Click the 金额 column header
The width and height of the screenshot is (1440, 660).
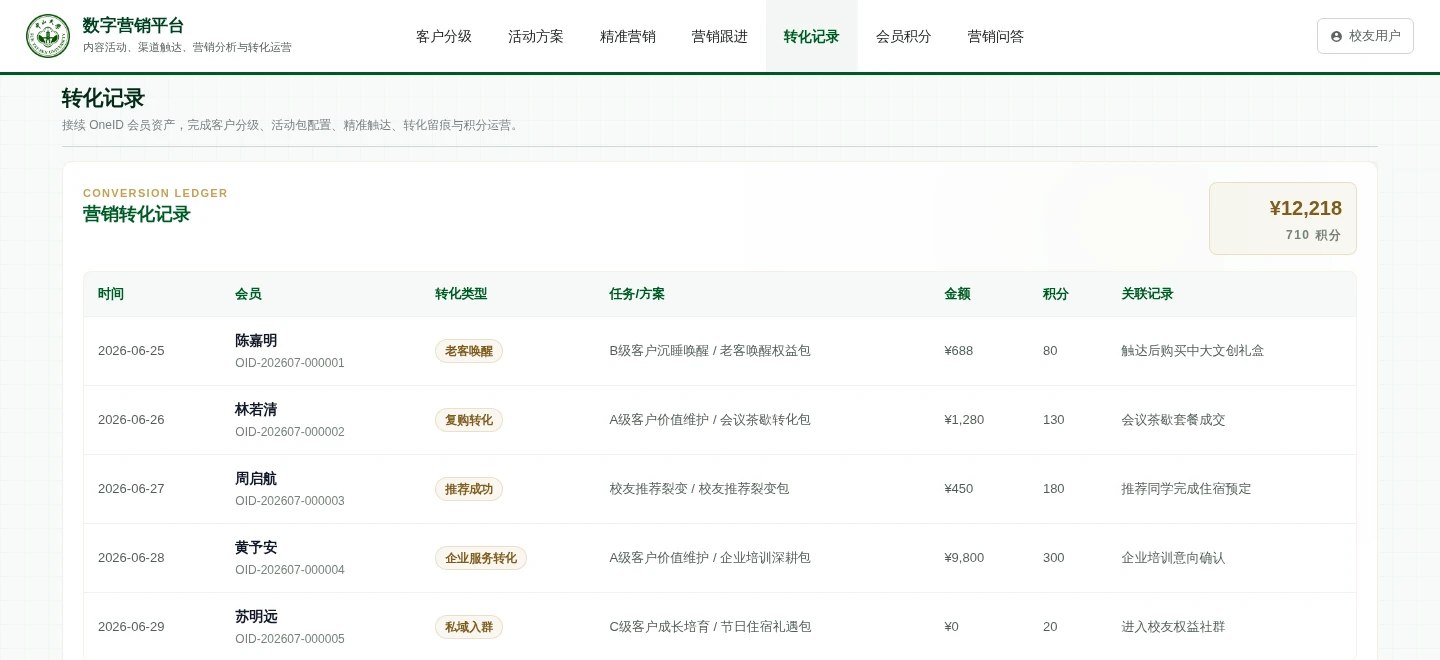pyautogui.click(x=957, y=294)
